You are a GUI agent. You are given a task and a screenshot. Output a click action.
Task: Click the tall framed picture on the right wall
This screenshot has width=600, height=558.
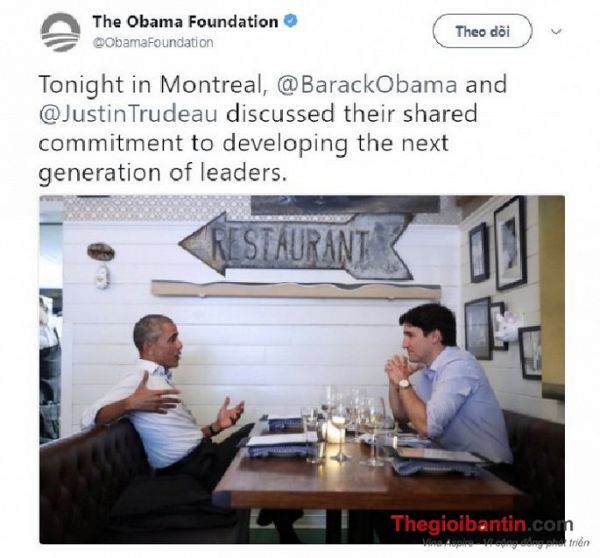[510, 244]
